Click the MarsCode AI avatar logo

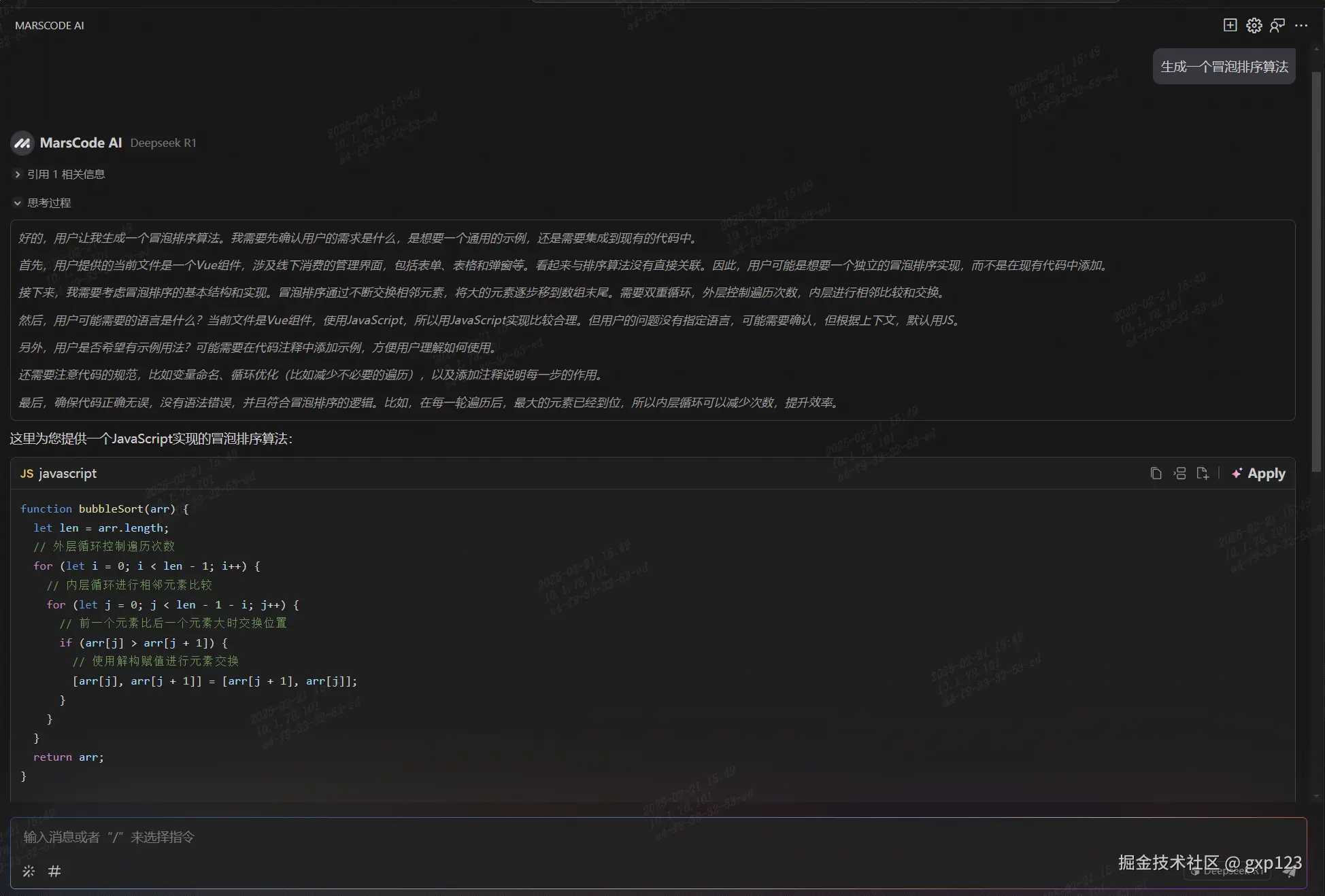point(22,143)
